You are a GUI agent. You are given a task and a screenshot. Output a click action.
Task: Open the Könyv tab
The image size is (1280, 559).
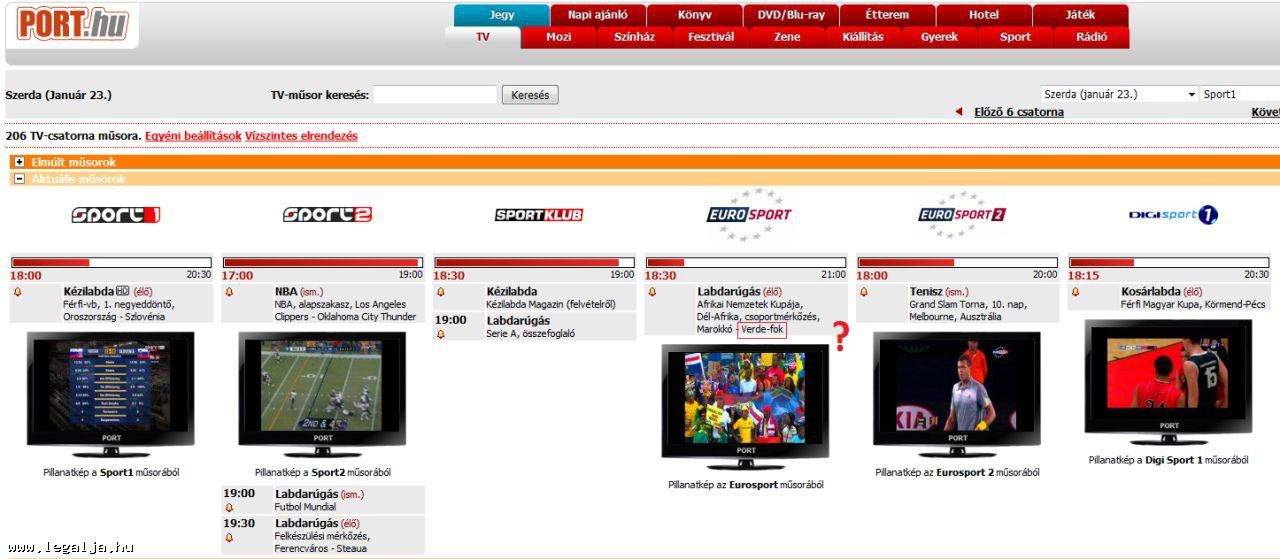[x=695, y=15]
